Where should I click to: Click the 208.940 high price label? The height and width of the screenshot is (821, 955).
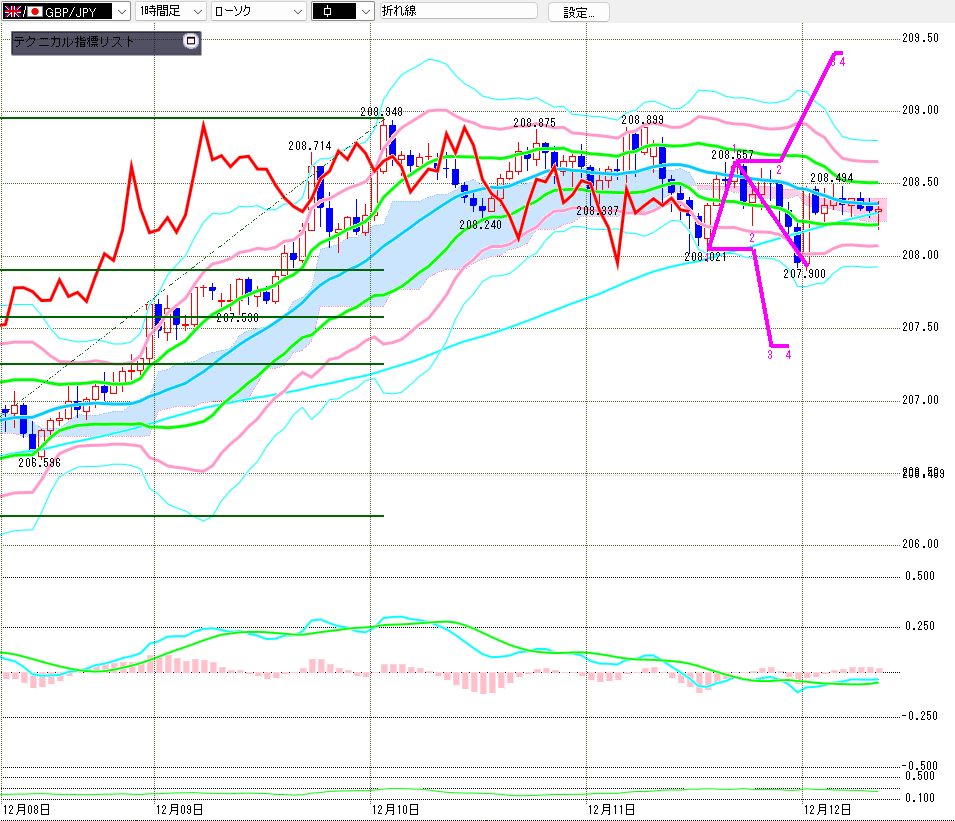point(381,112)
